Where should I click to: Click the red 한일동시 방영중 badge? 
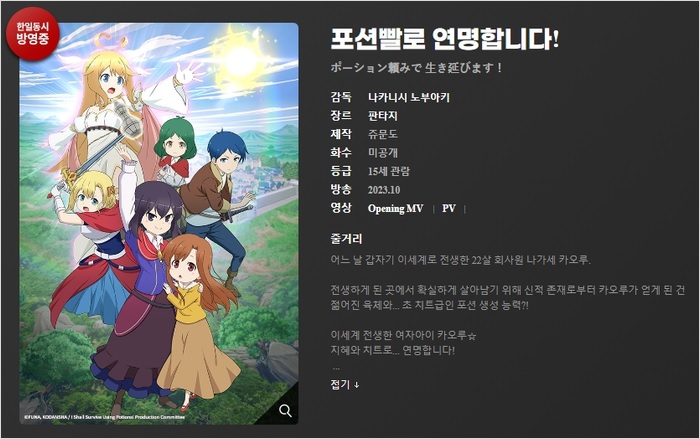pos(33,34)
